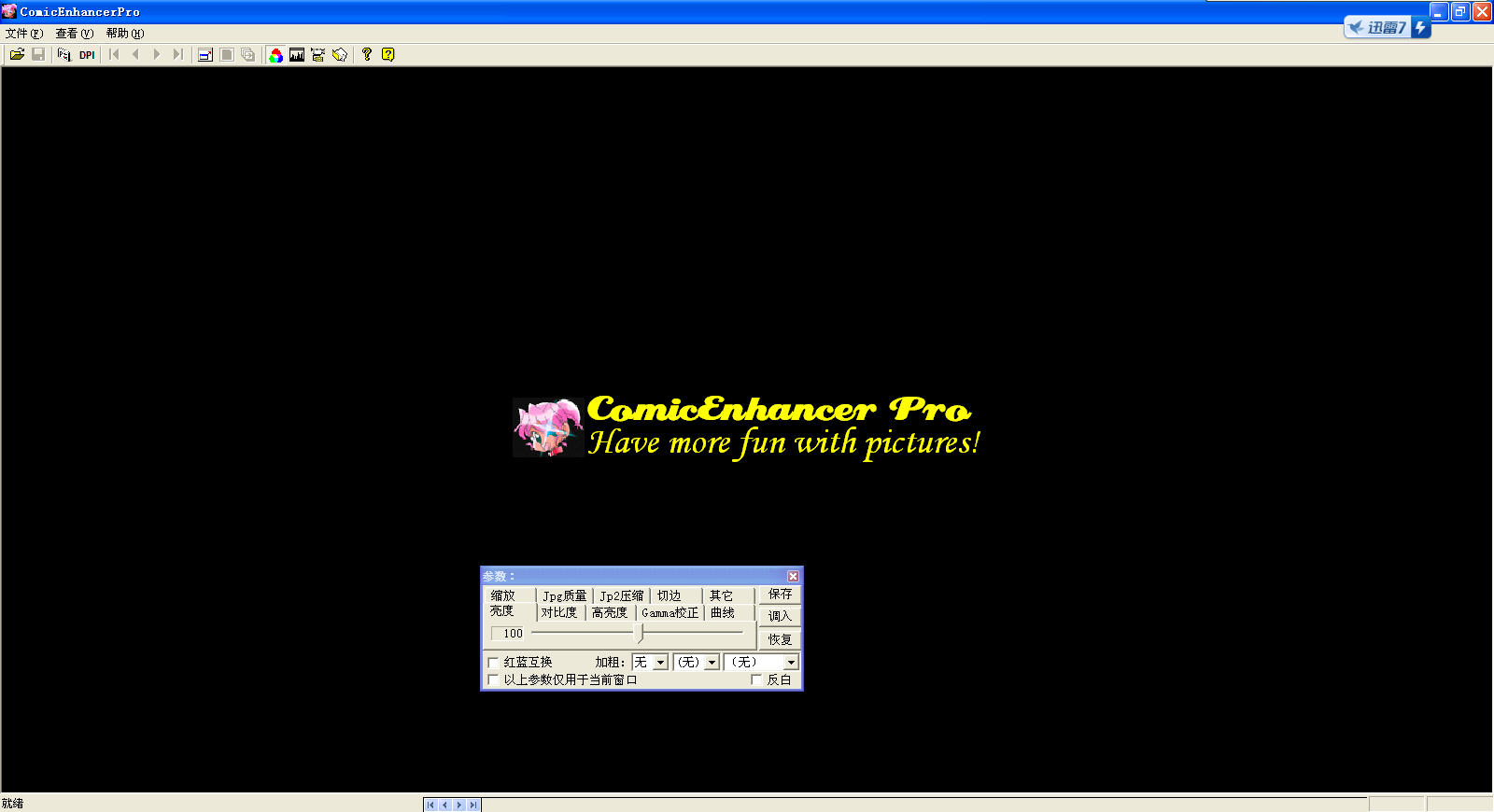Click the floppy disk save icon

[x=38, y=55]
